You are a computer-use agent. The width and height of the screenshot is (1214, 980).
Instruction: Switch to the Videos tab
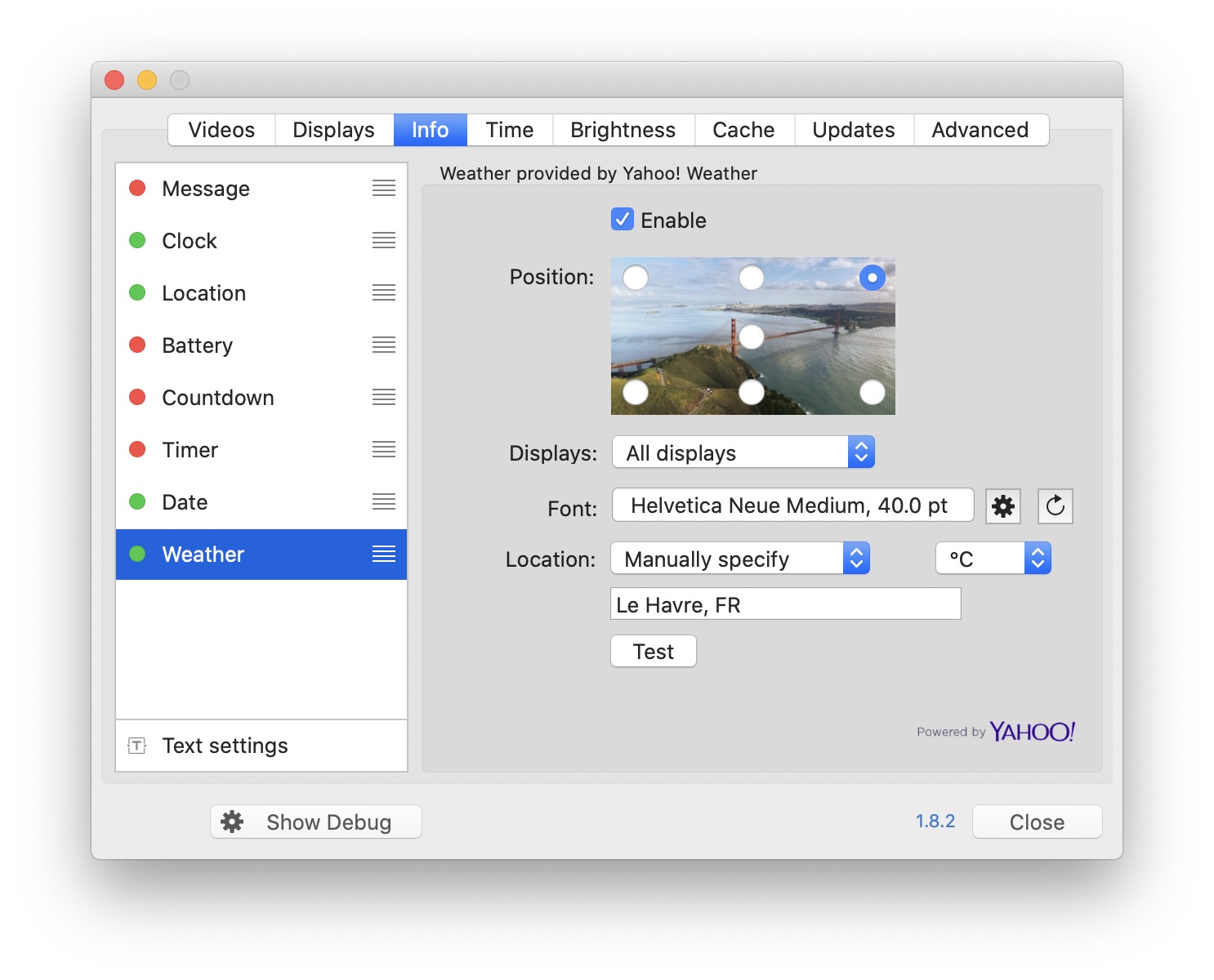pos(221,130)
